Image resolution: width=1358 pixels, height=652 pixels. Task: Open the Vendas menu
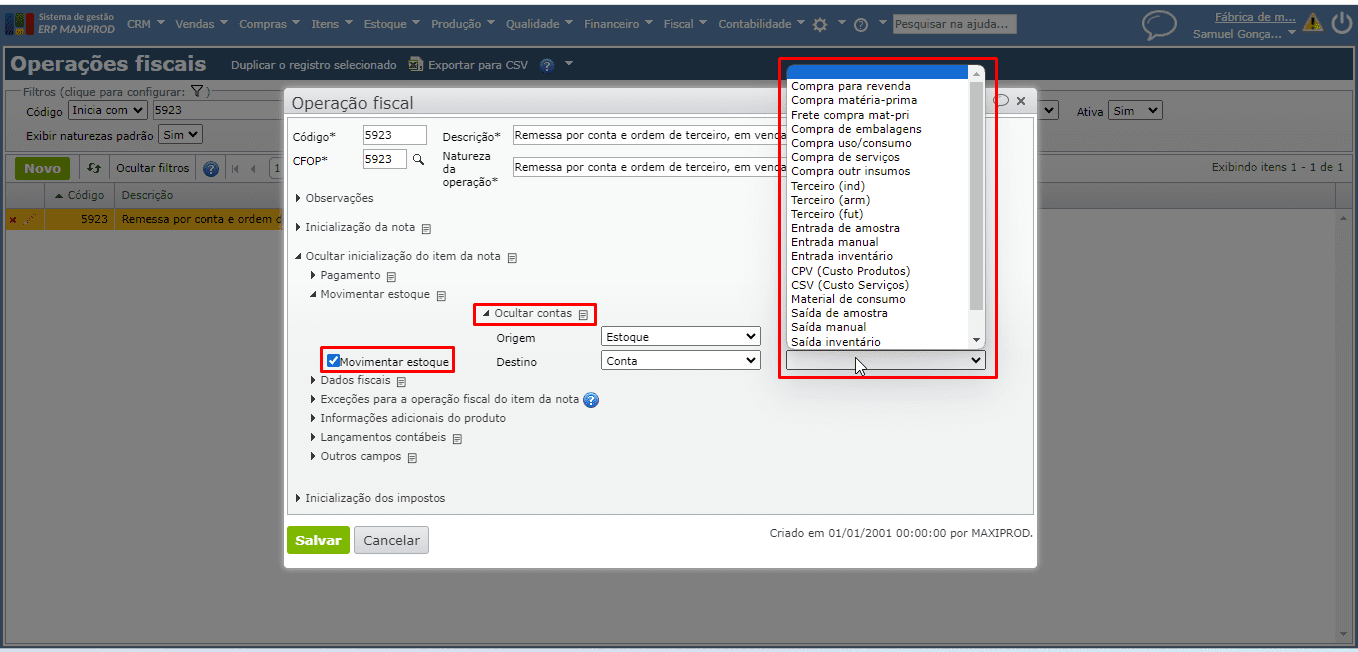point(201,24)
